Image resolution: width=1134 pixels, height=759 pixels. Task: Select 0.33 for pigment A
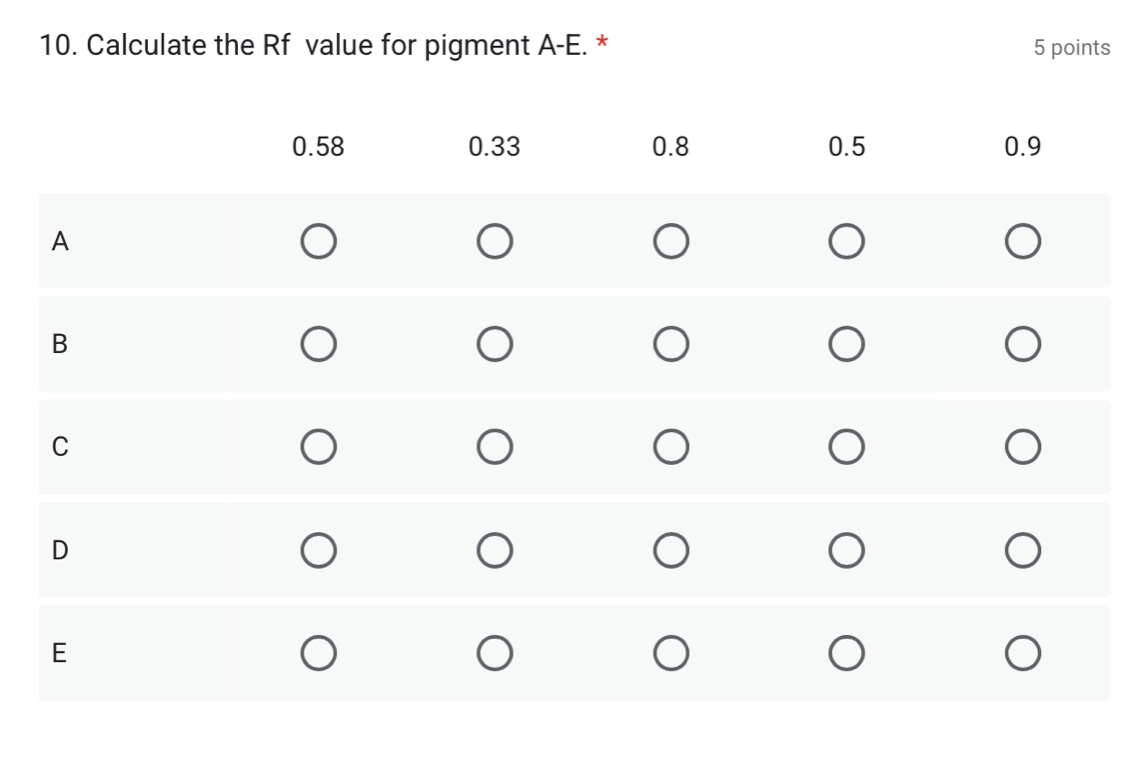(494, 242)
